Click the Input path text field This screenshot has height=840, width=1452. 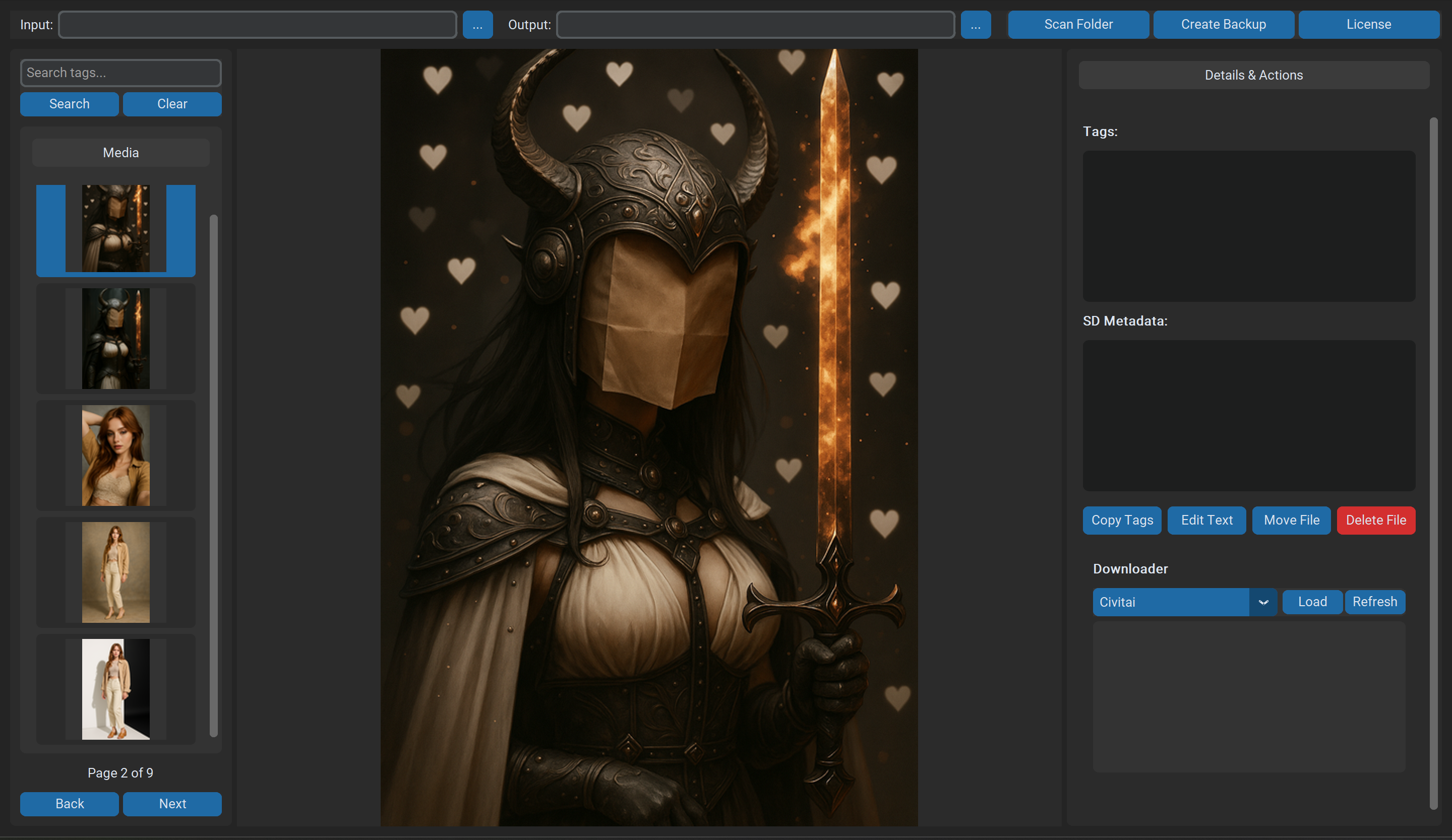coord(257,25)
